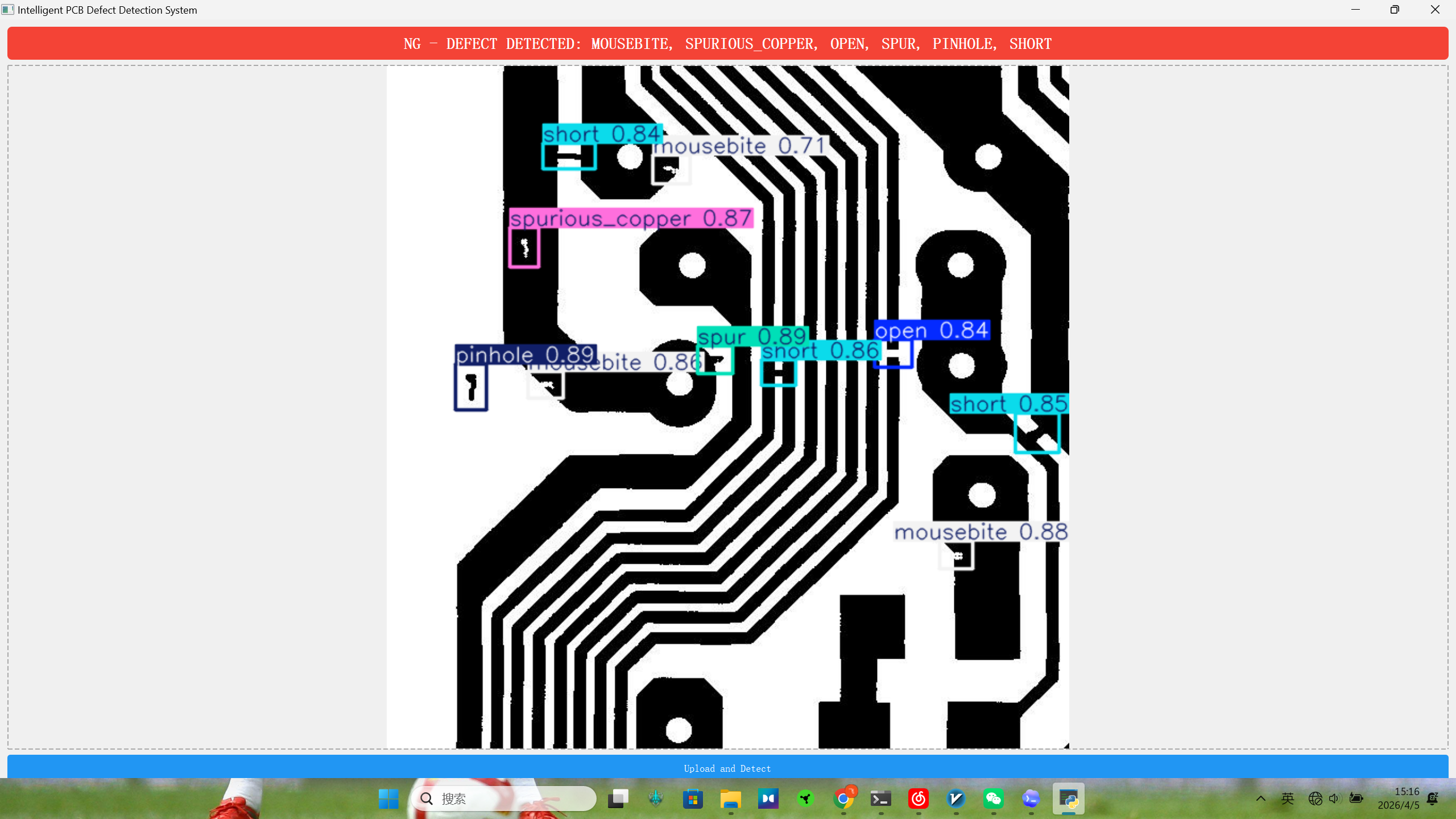This screenshot has width=1456, height=819.
Task: Toggle the input language indicator
Action: click(1288, 799)
